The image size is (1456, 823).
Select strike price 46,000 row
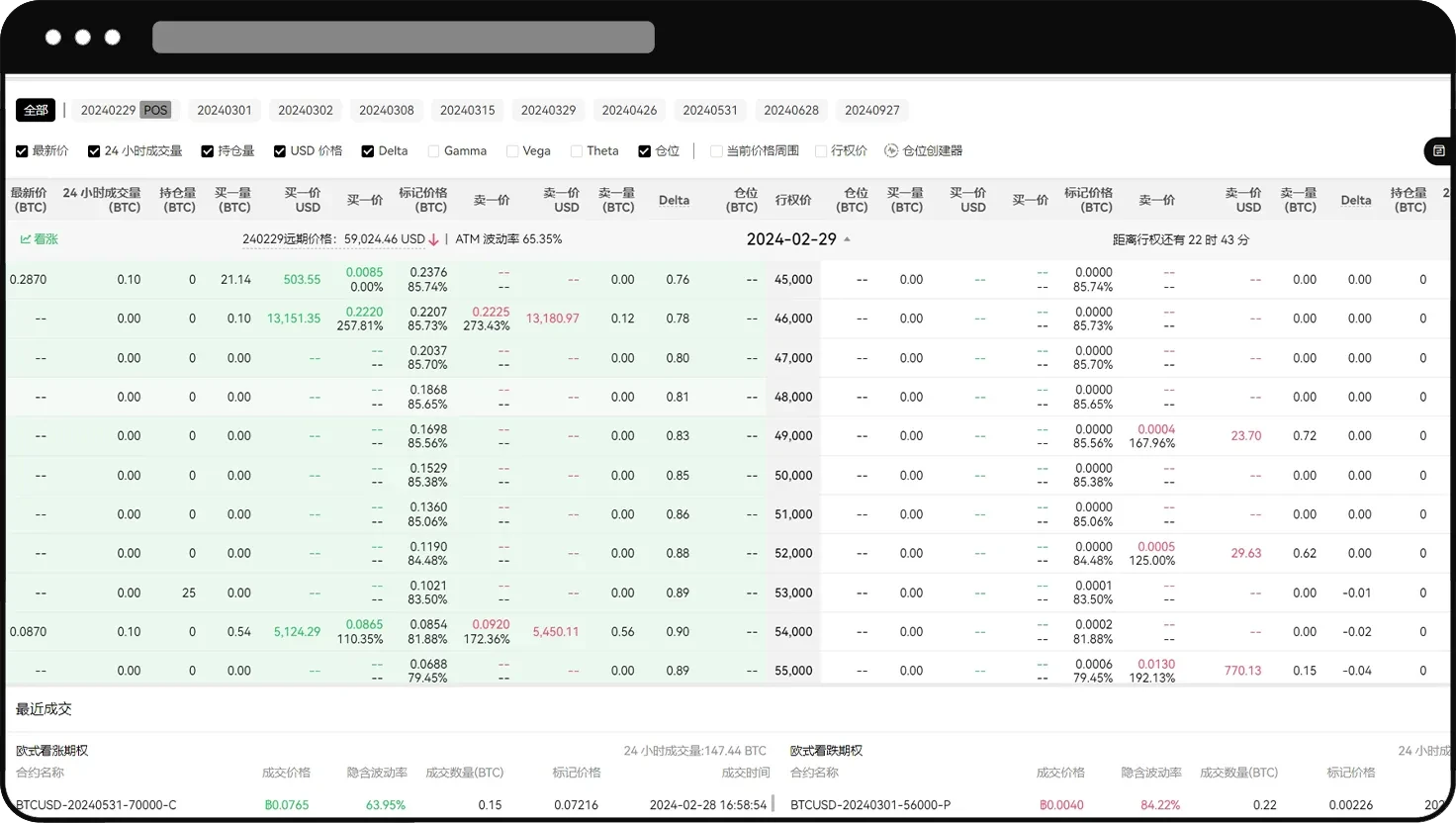[x=793, y=319]
